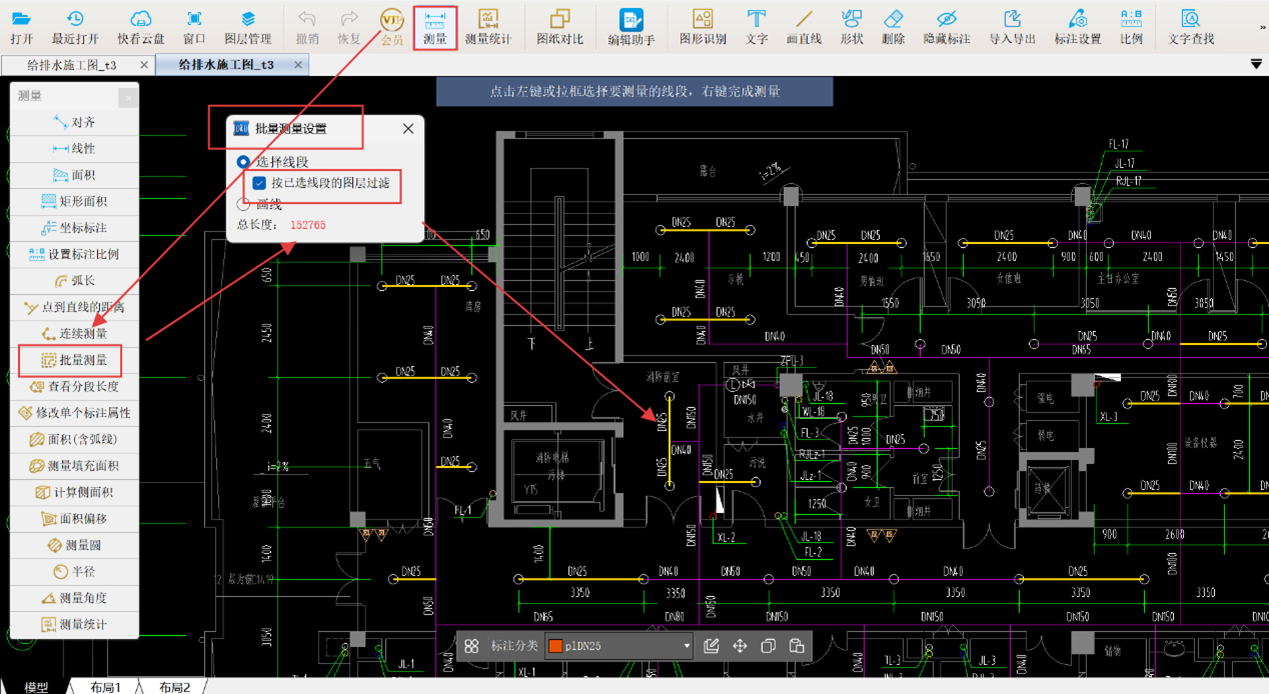Select the 选择线段 radio option
The image size is (1269, 694).
[x=243, y=162]
